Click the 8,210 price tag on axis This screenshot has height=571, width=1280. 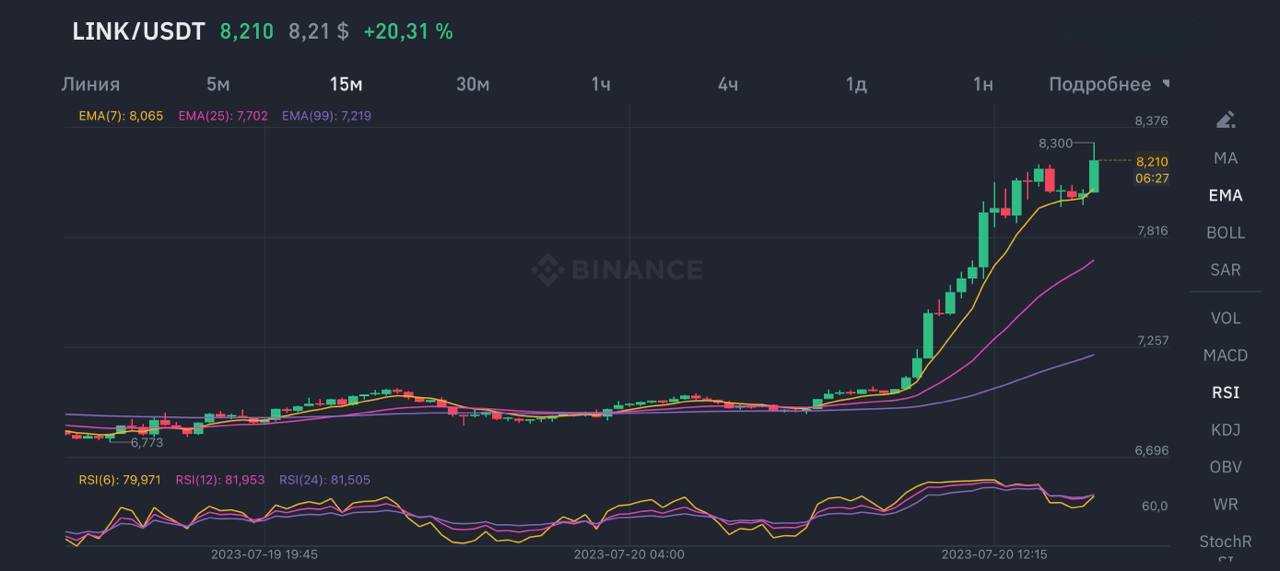click(1152, 161)
